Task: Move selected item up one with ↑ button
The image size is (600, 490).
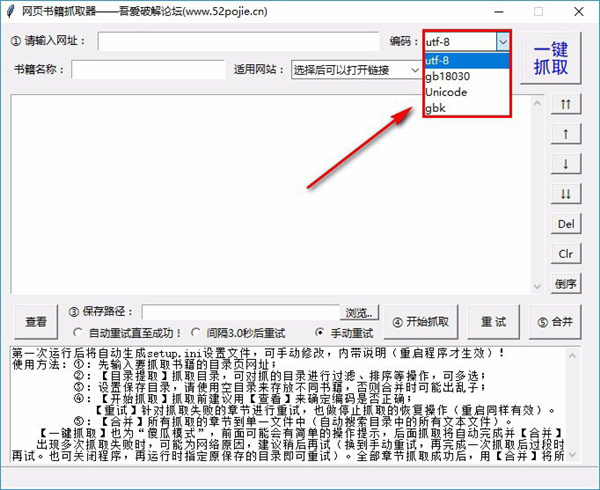Action: pyautogui.click(x=566, y=134)
